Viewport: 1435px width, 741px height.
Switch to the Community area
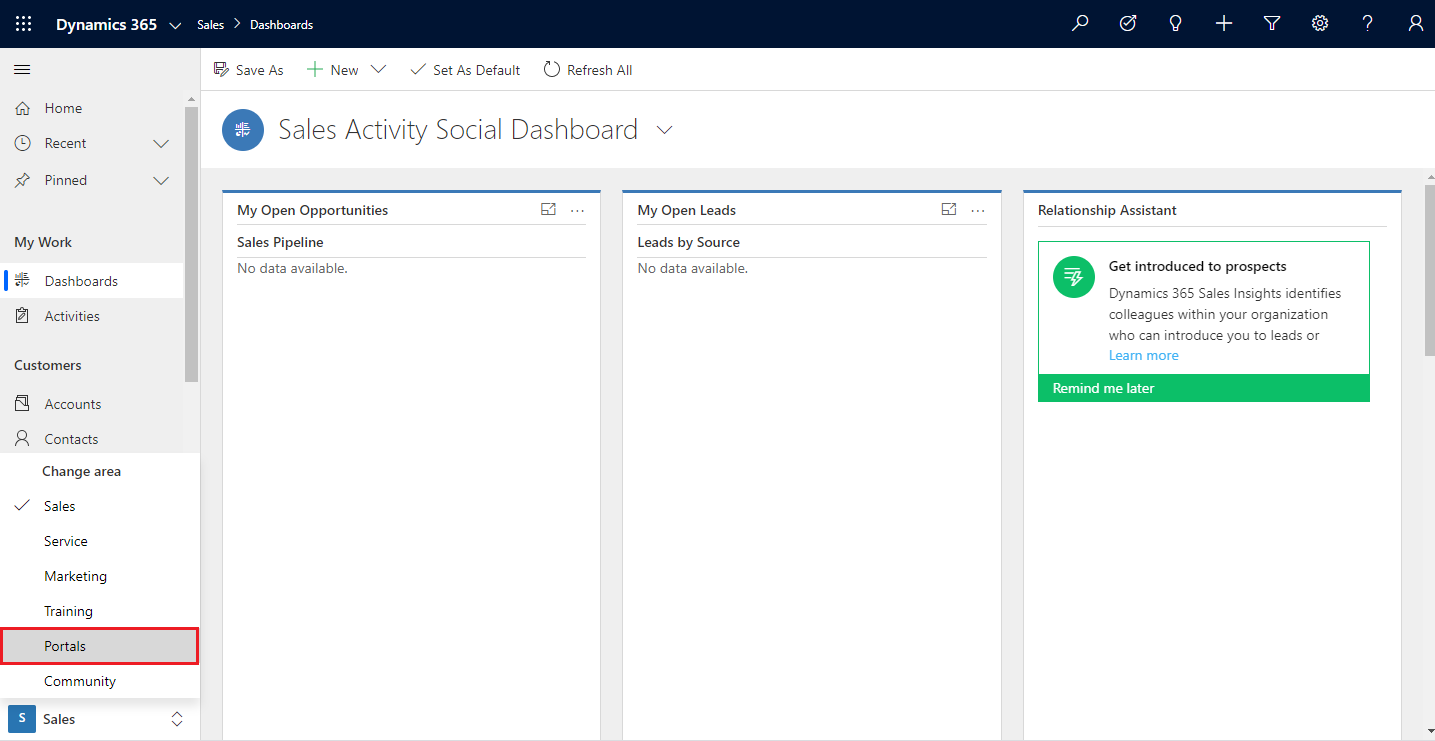[100, 681]
